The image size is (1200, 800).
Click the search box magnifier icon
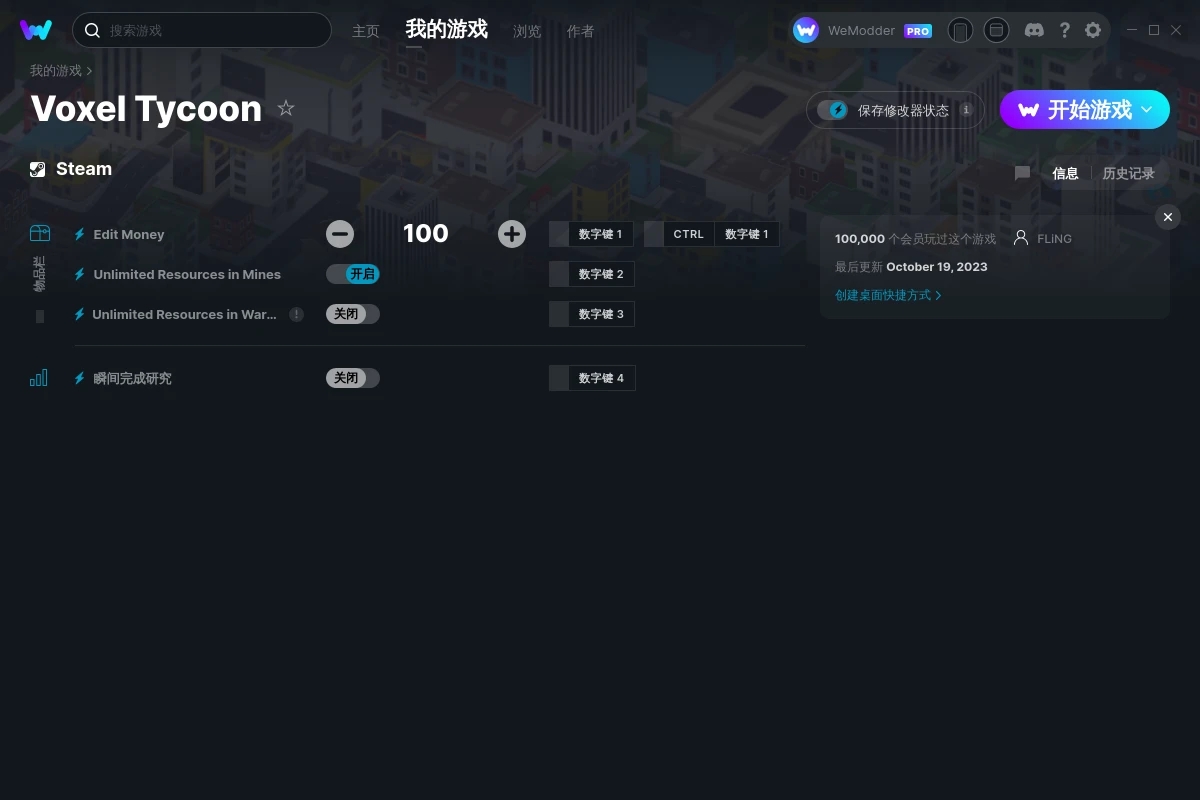92,30
